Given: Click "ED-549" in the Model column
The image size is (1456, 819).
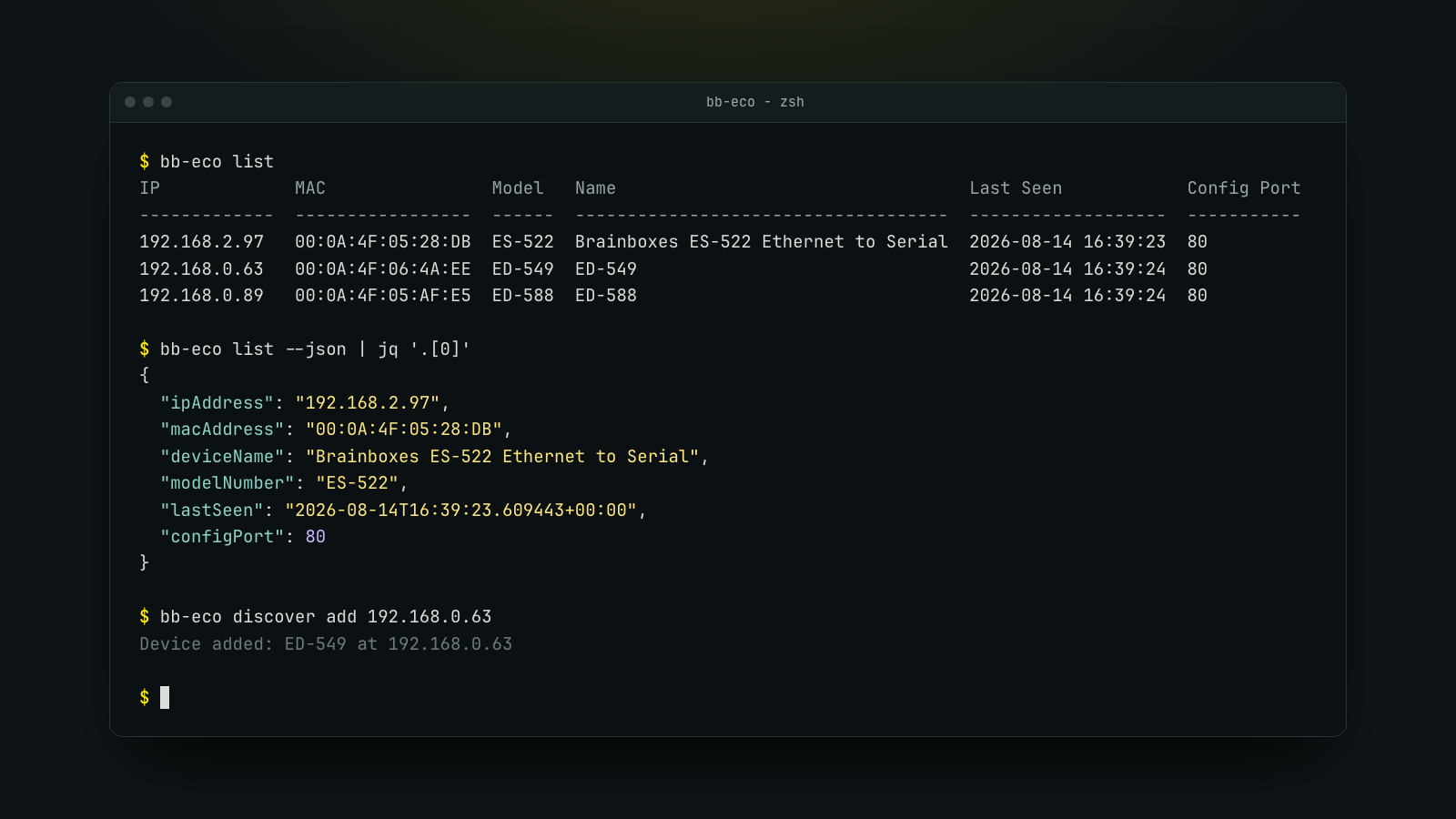Looking at the screenshot, I should (523, 269).
